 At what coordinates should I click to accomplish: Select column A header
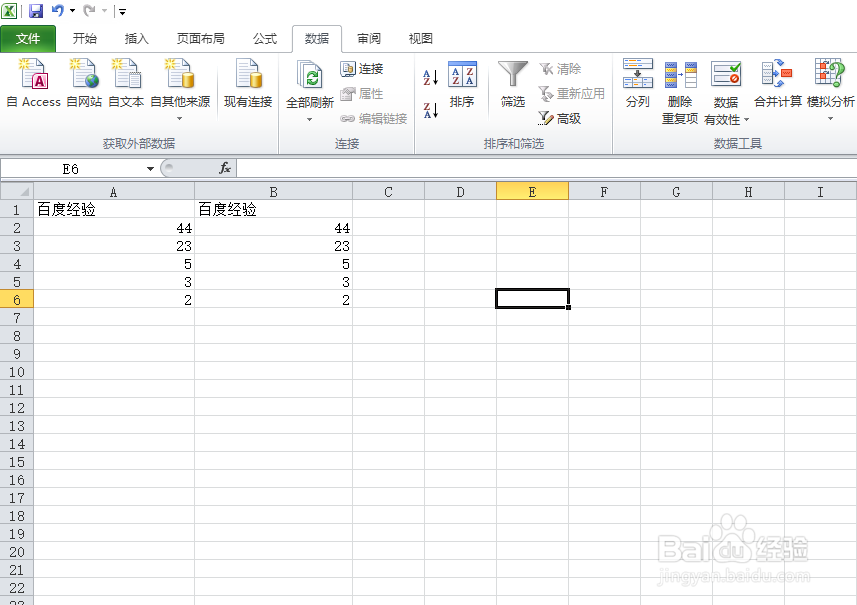click(x=114, y=192)
